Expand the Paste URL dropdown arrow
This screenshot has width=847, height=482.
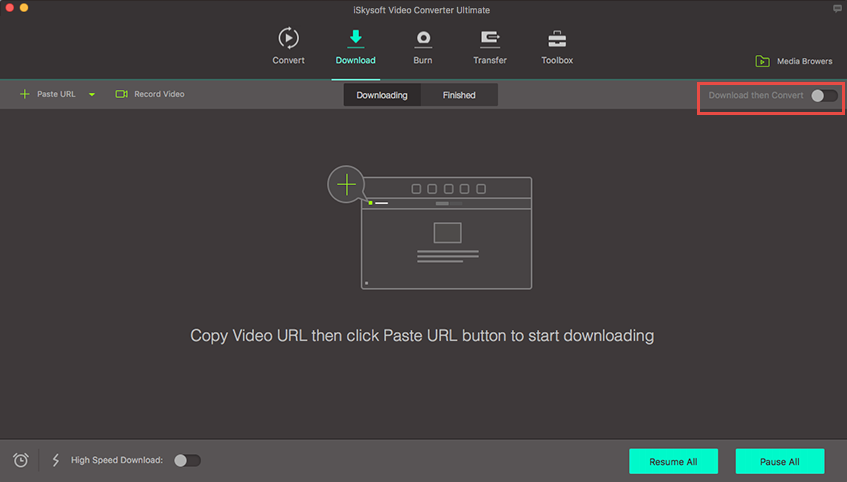click(x=92, y=95)
